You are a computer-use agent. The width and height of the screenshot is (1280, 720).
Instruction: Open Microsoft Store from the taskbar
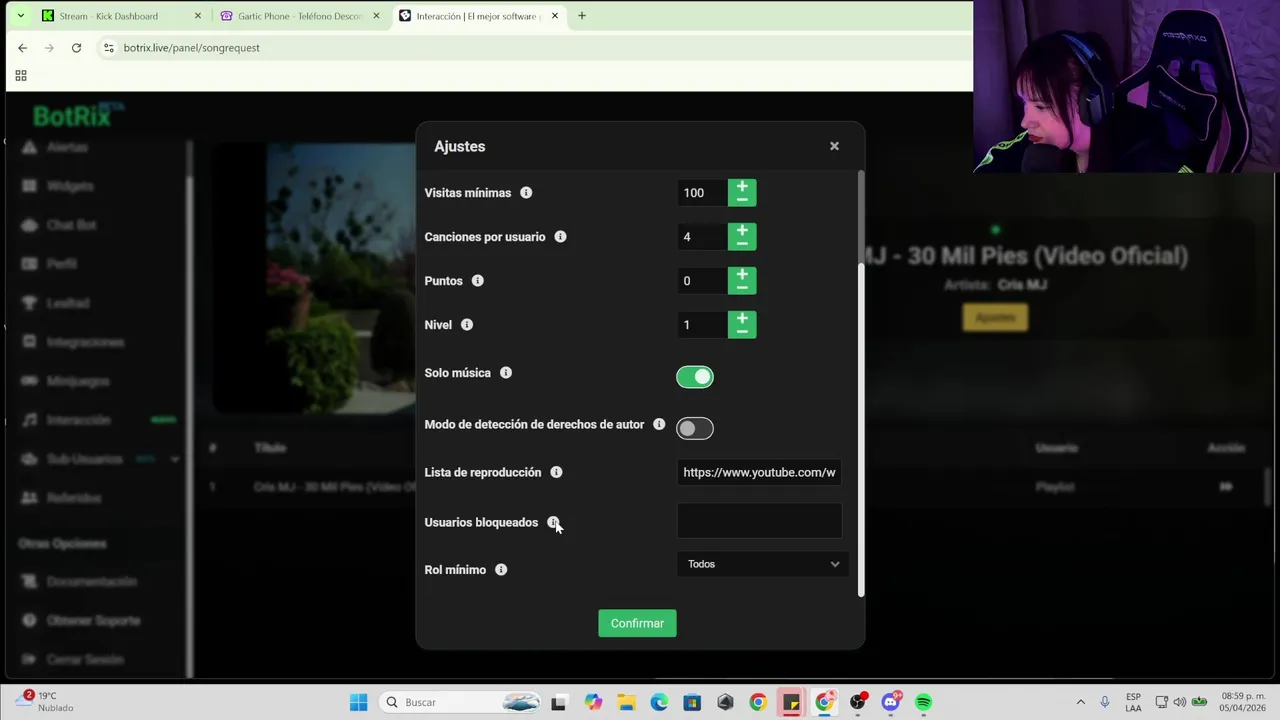click(x=692, y=702)
